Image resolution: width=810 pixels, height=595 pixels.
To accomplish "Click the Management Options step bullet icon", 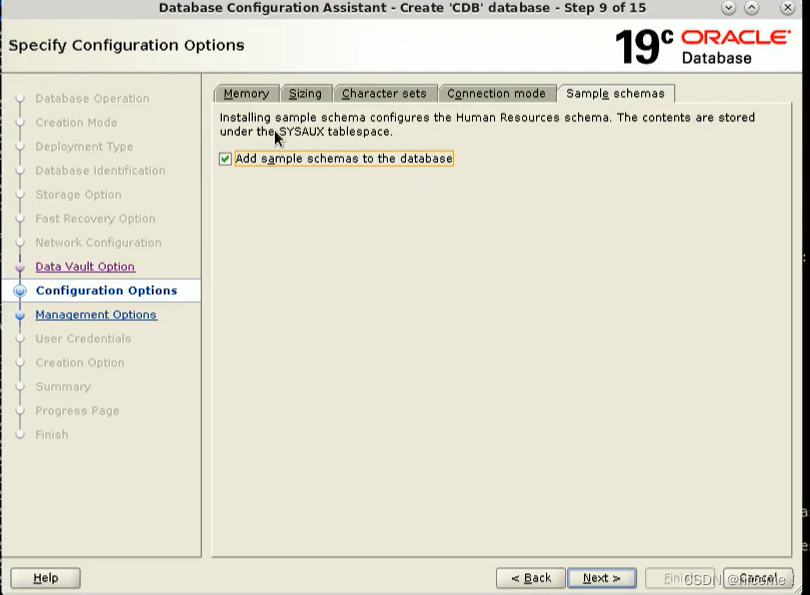I will [x=22, y=314].
